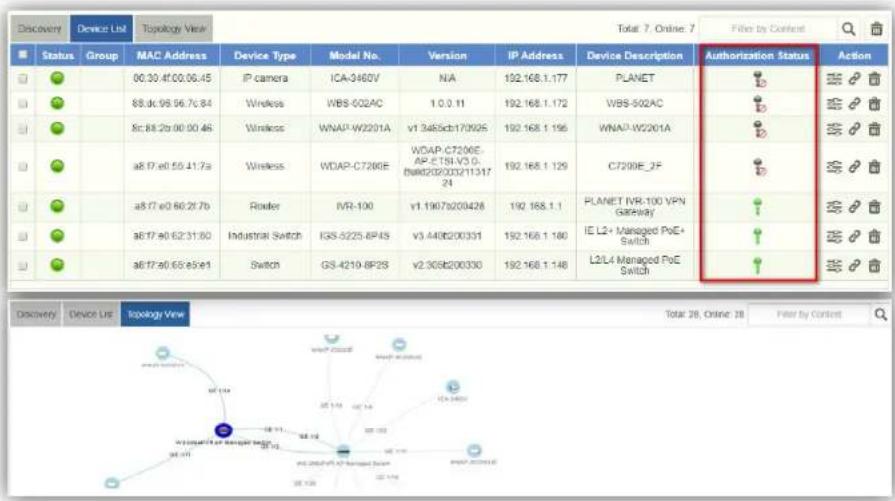
Task: Select dark blue managed switch topology node
Action: [x=223, y=430]
